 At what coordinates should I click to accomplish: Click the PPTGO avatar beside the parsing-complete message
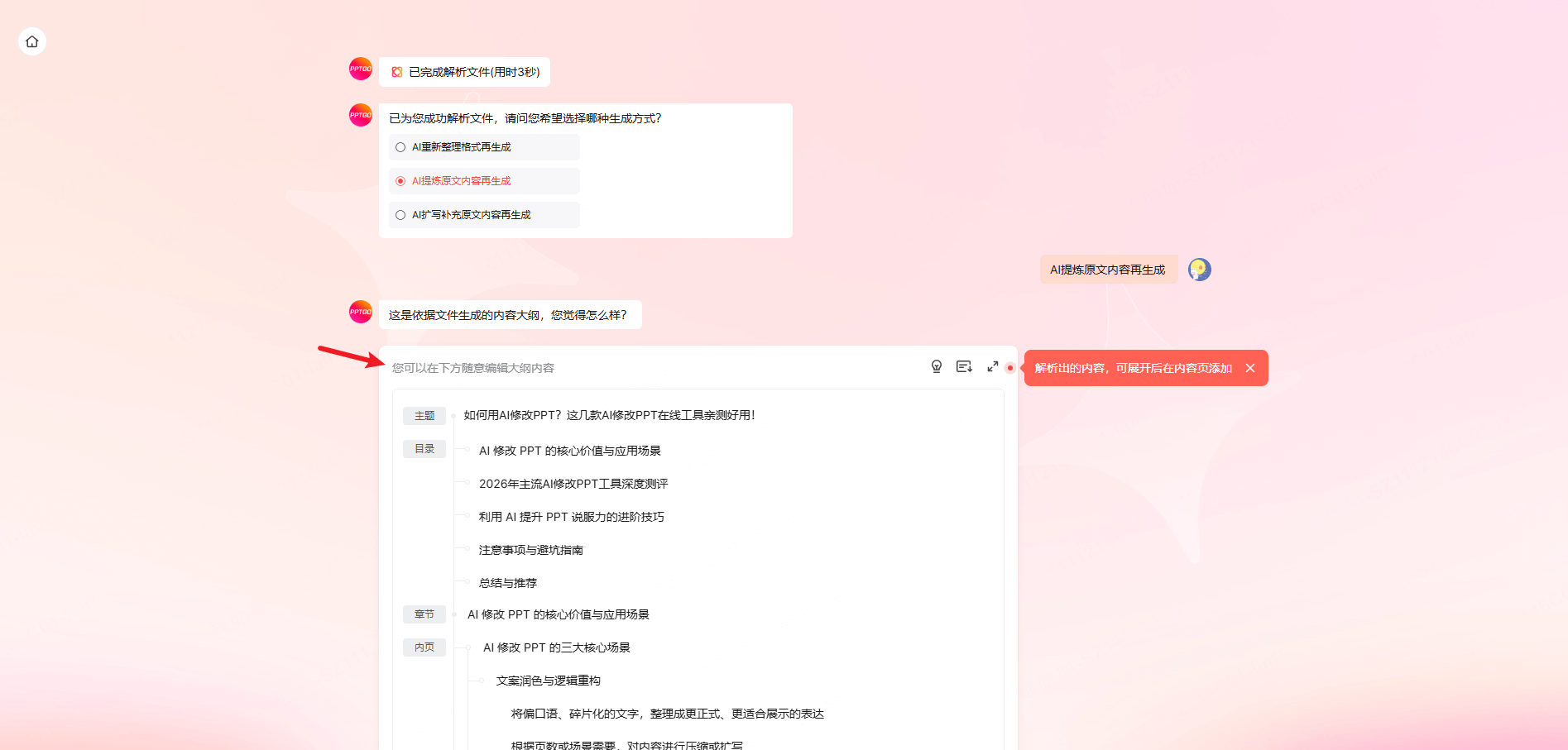[x=360, y=69]
